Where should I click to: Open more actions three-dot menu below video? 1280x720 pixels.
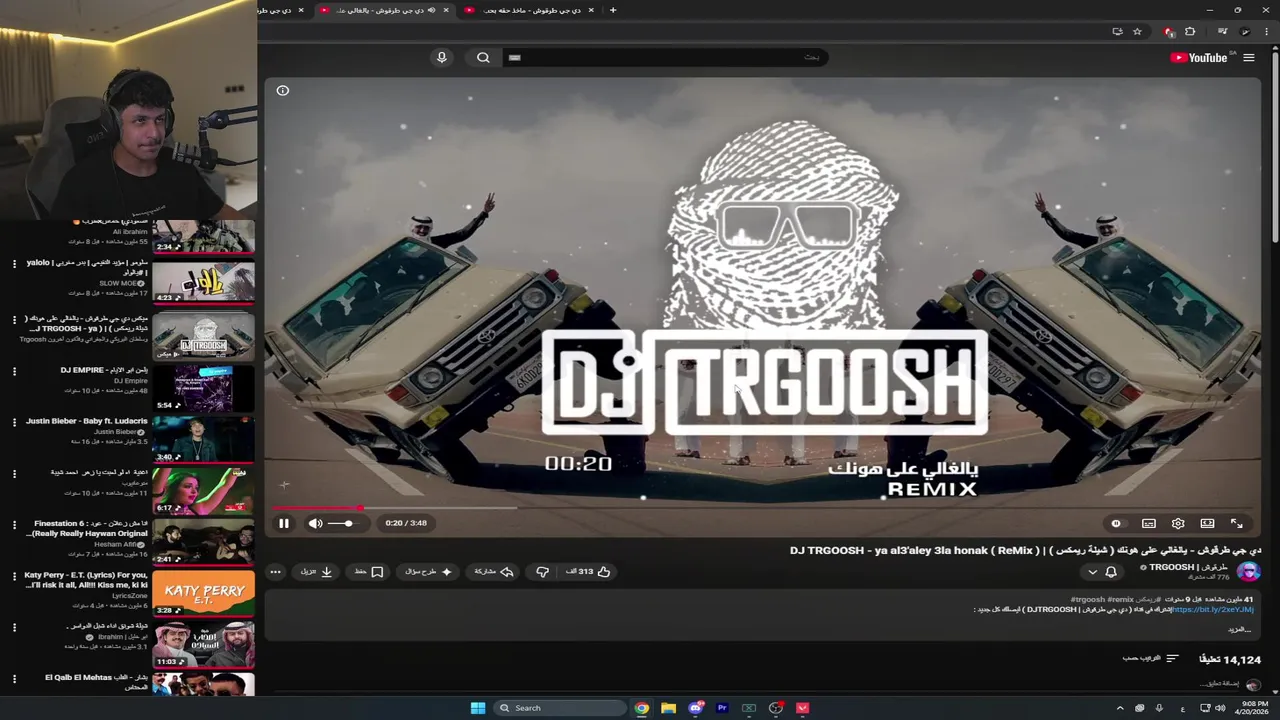coord(275,572)
